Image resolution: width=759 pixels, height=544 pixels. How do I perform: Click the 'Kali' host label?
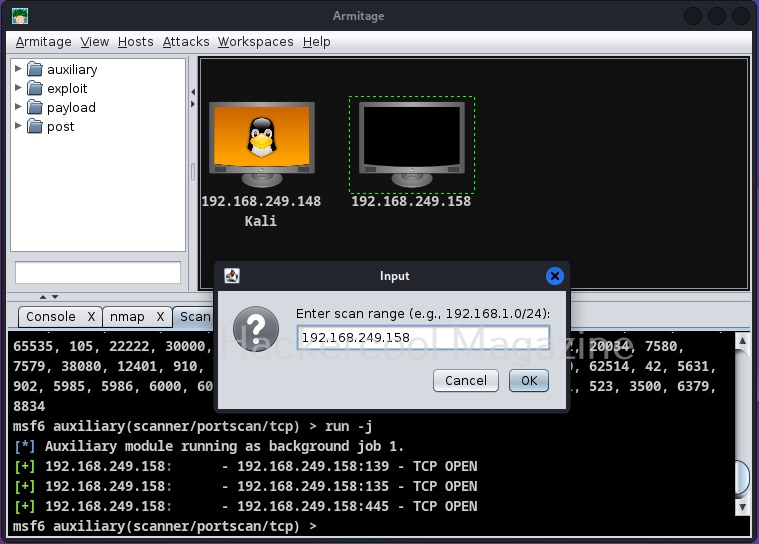point(261,221)
